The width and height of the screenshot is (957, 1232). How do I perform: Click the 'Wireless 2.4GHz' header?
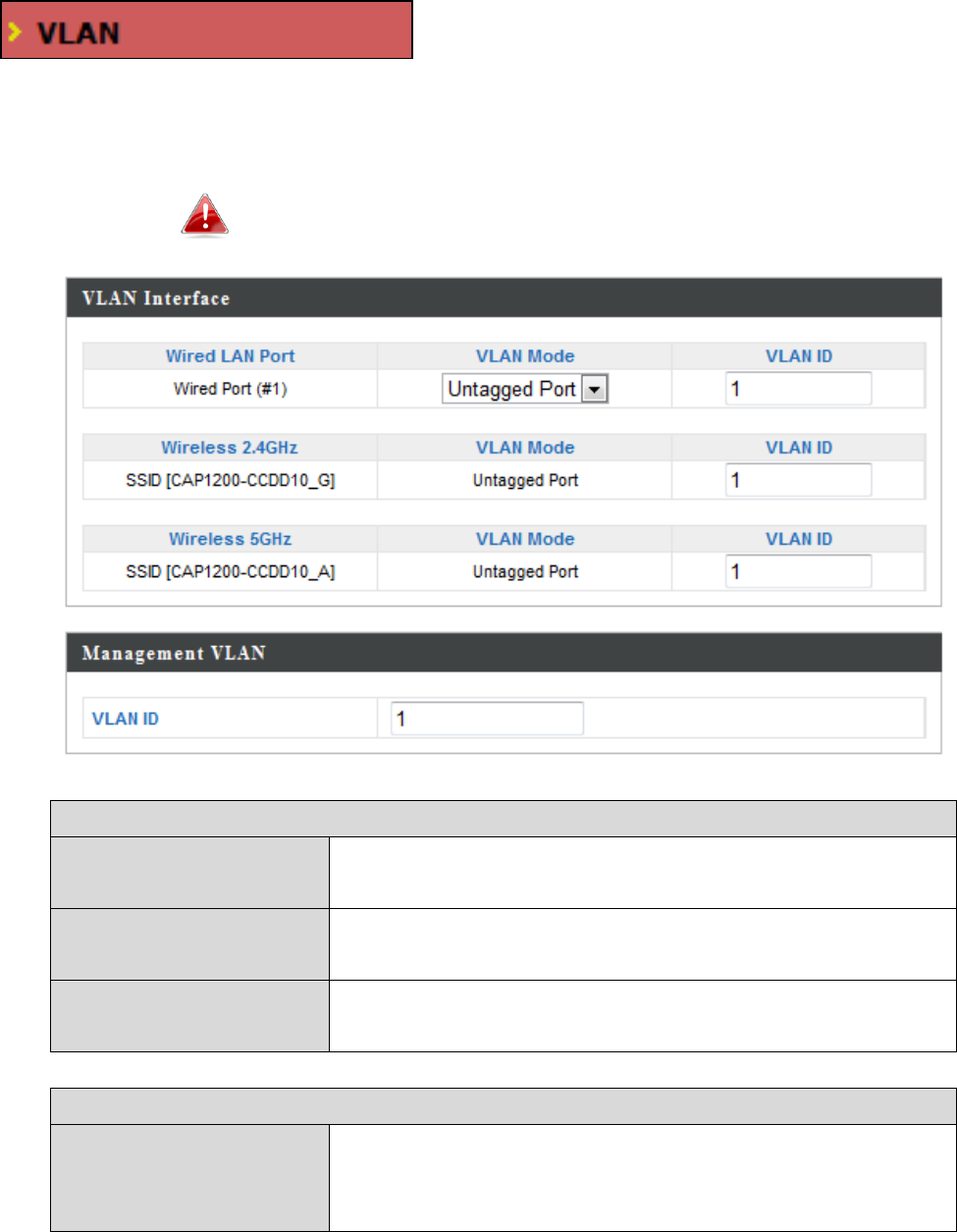tap(230, 448)
